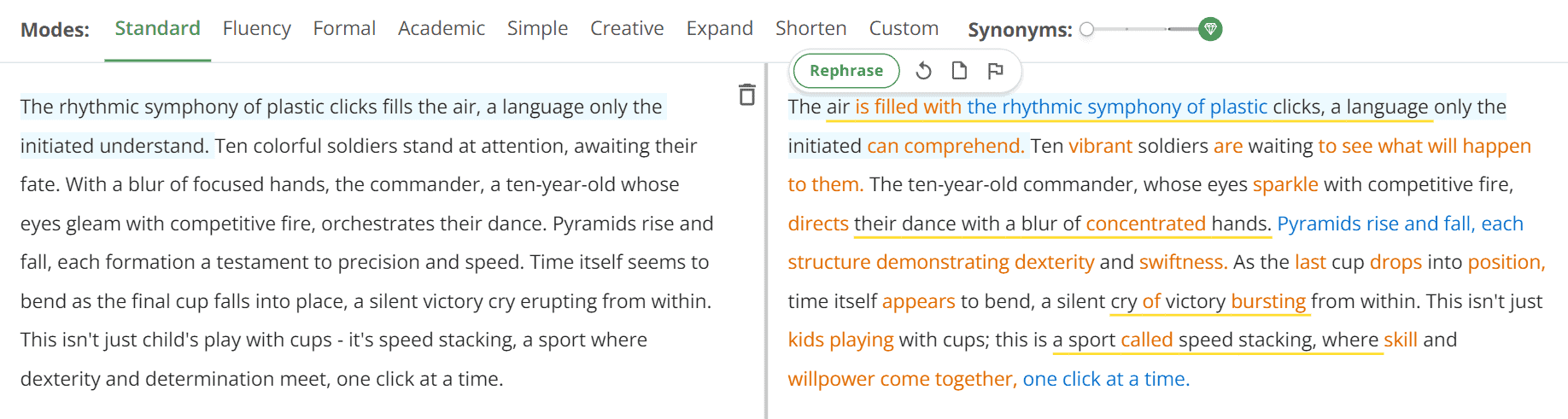Delete input text with trash icon

point(746,95)
